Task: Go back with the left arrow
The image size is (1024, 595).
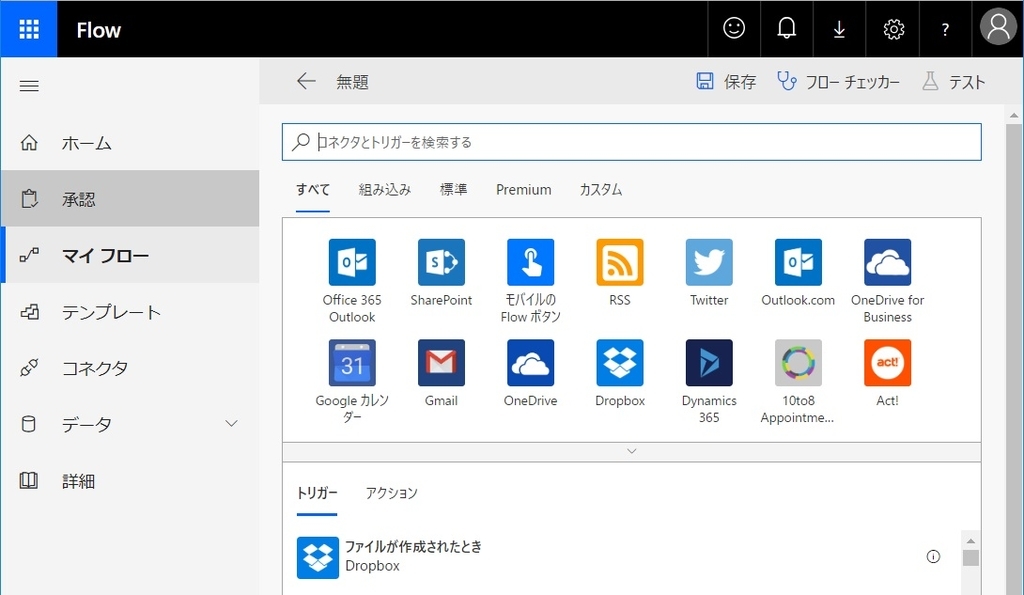Action: point(306,81)
